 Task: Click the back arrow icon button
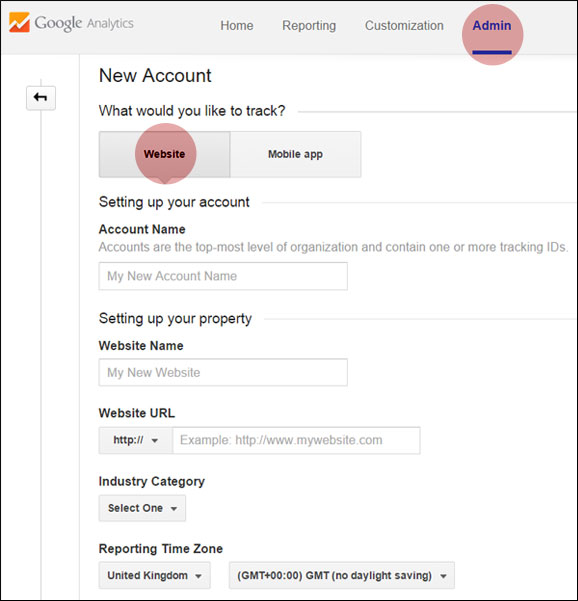coord(41,98)
